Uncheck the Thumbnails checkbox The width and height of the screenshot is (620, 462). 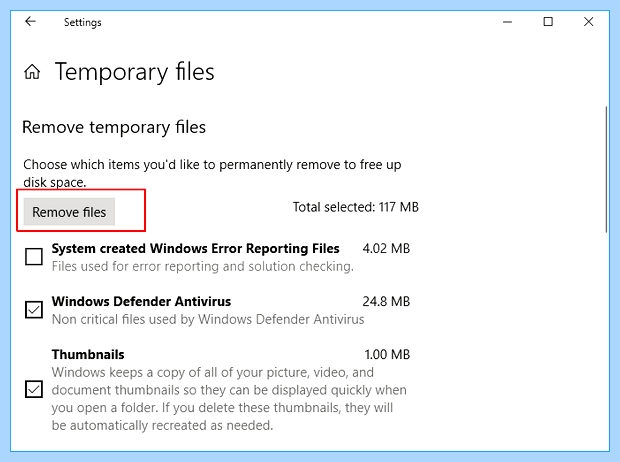[34, 389]
